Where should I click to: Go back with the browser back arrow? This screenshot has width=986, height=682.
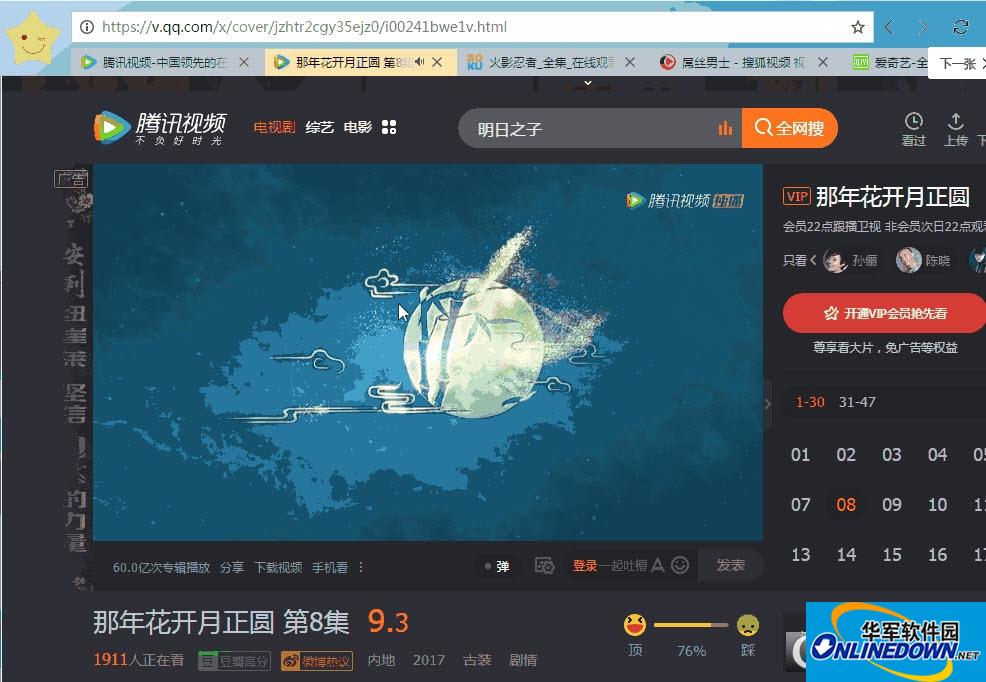click(x=889, y=27)
